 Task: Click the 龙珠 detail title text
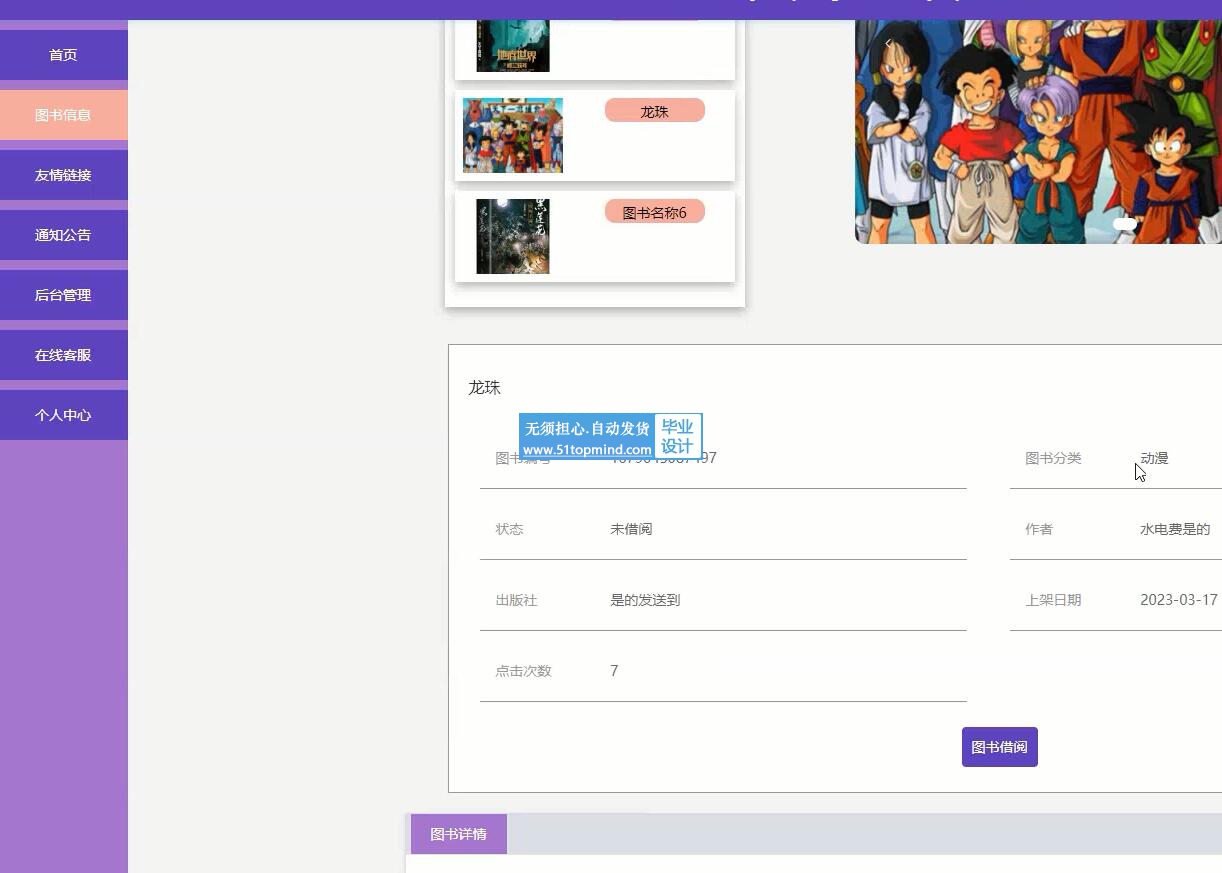(x=484, y=388)
